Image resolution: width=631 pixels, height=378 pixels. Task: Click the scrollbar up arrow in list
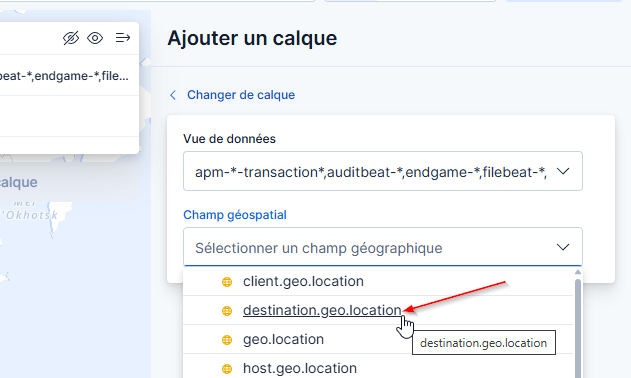(x=578, y=273)
